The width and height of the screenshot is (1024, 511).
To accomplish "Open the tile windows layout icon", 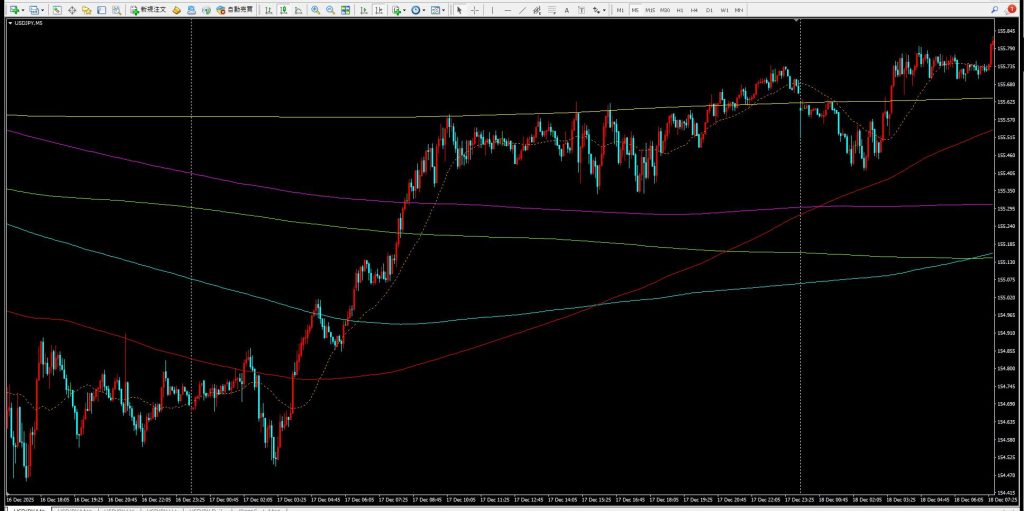I will [x=346, y=10].
